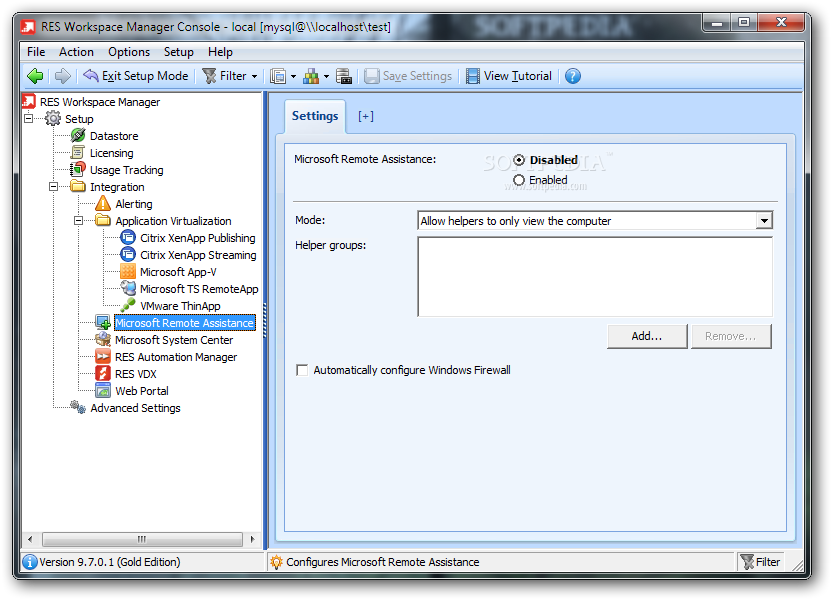The height and width of the screenshot is (600, 832).
Task: Click the RES VDX icon
Action: click(103, 373)
